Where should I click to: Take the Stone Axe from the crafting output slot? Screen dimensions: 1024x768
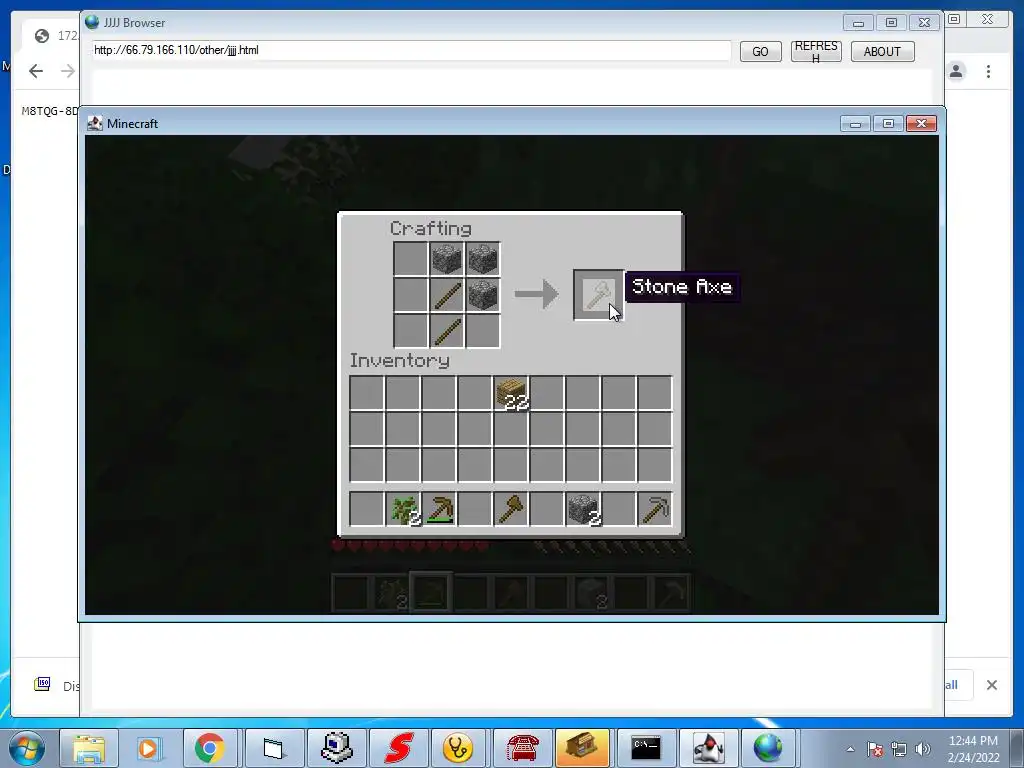click(598, 295)
